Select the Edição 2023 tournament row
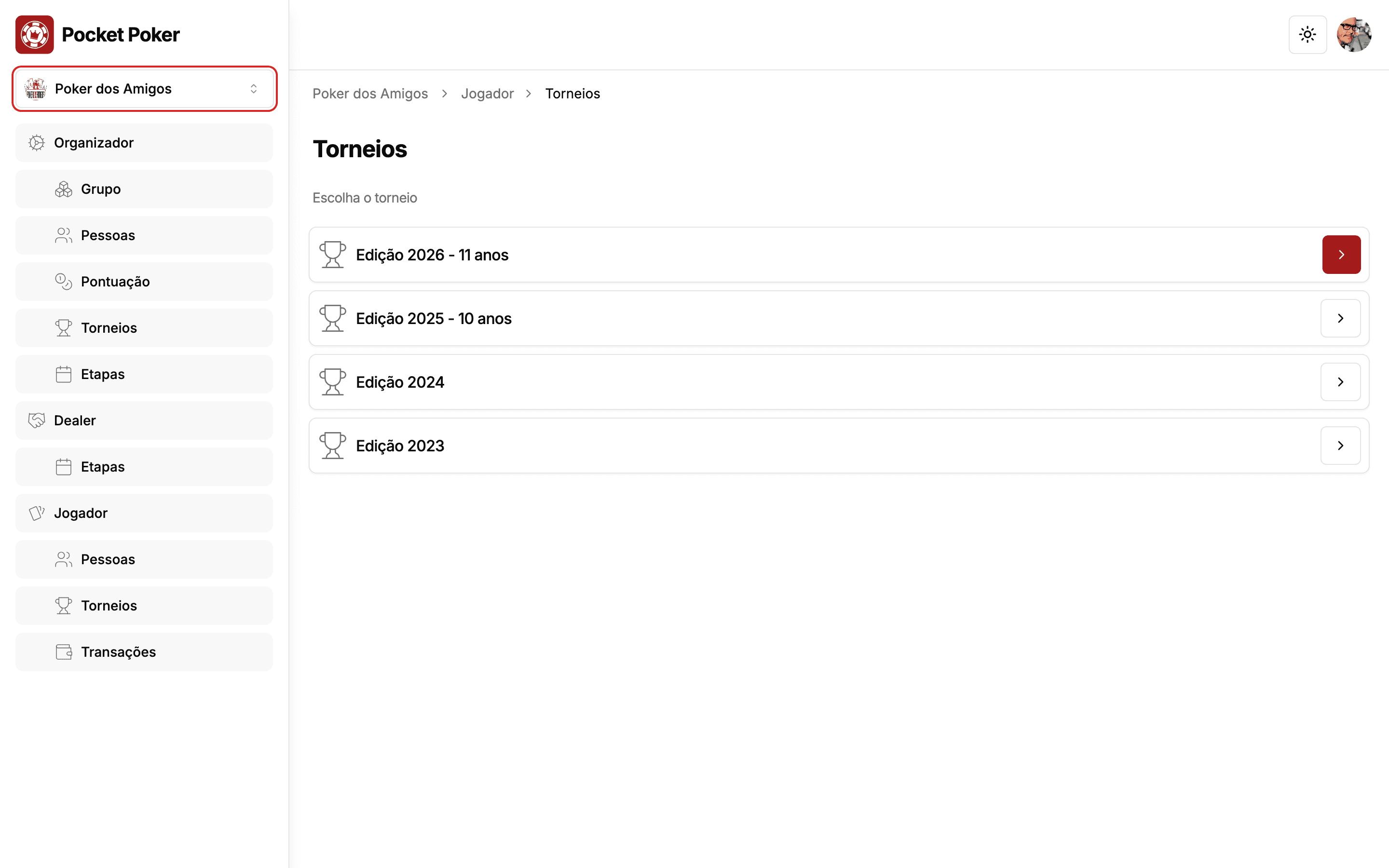The height and width of the screenshot is (868, 1389). [x=839, y=446]
